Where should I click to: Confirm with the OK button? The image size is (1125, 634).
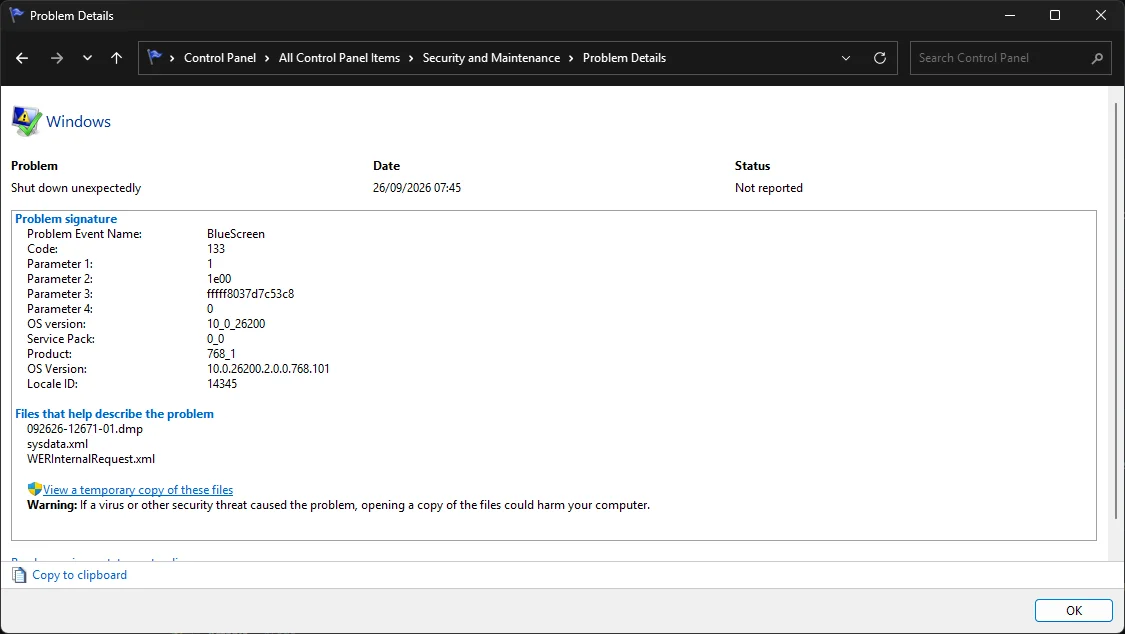coord(1073,610)
